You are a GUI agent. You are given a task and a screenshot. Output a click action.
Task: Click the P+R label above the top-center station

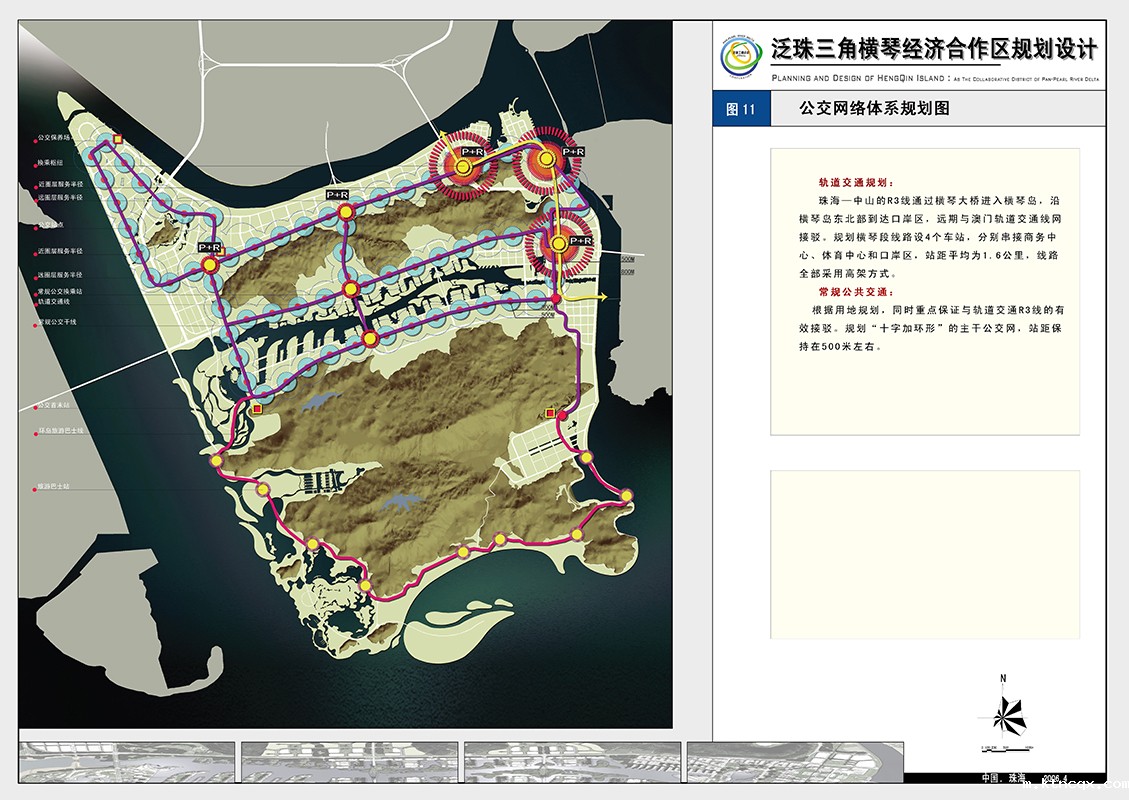point(337,194)
